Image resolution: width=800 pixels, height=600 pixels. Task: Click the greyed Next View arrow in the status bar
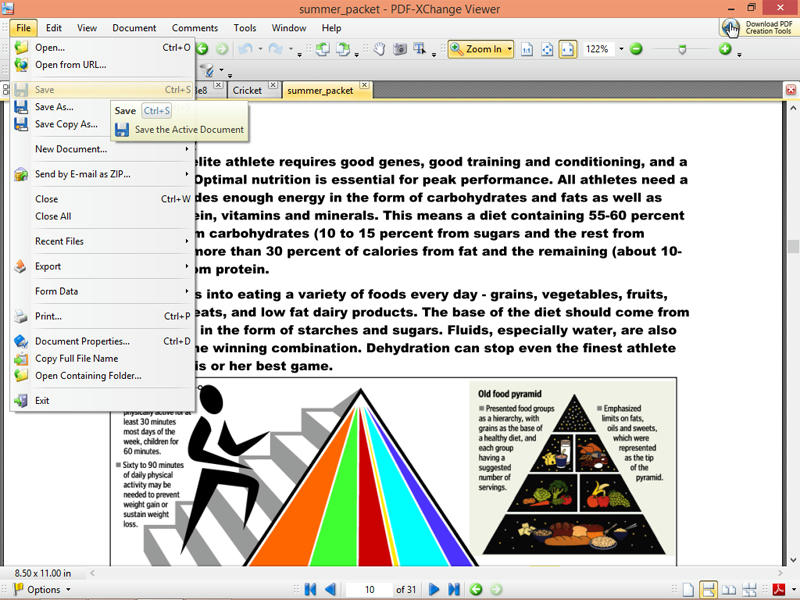coord(496,589)
